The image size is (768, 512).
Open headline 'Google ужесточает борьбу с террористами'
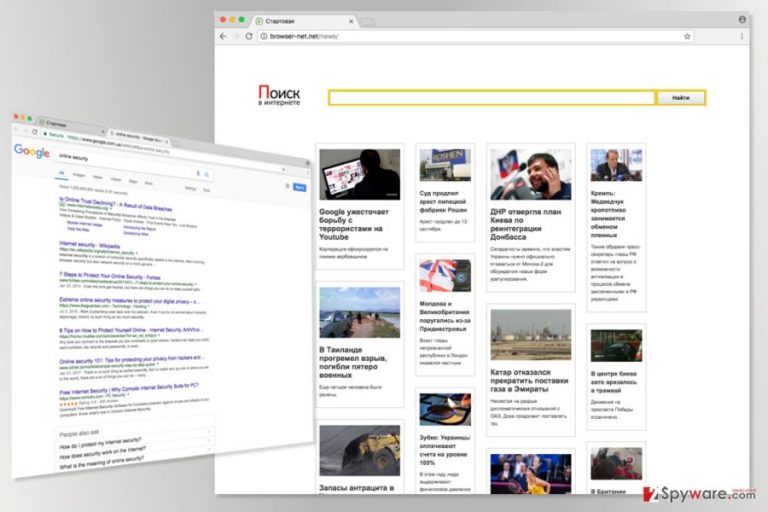(354, 224)
